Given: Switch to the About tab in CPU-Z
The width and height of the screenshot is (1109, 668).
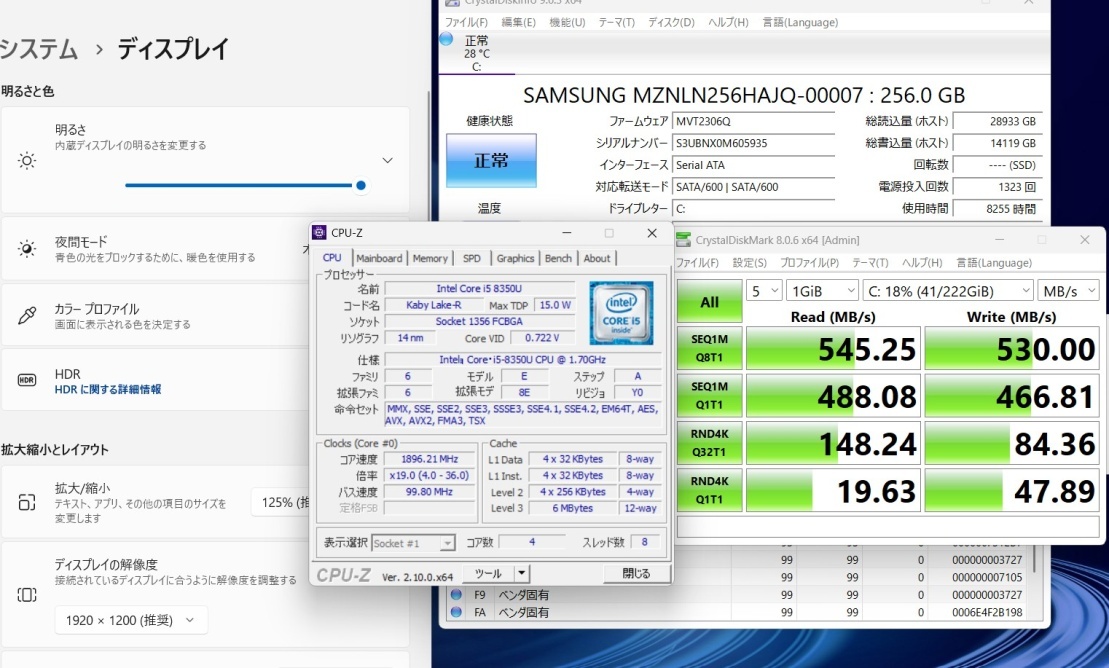Looking at the screenshot, I should point(597,258).
